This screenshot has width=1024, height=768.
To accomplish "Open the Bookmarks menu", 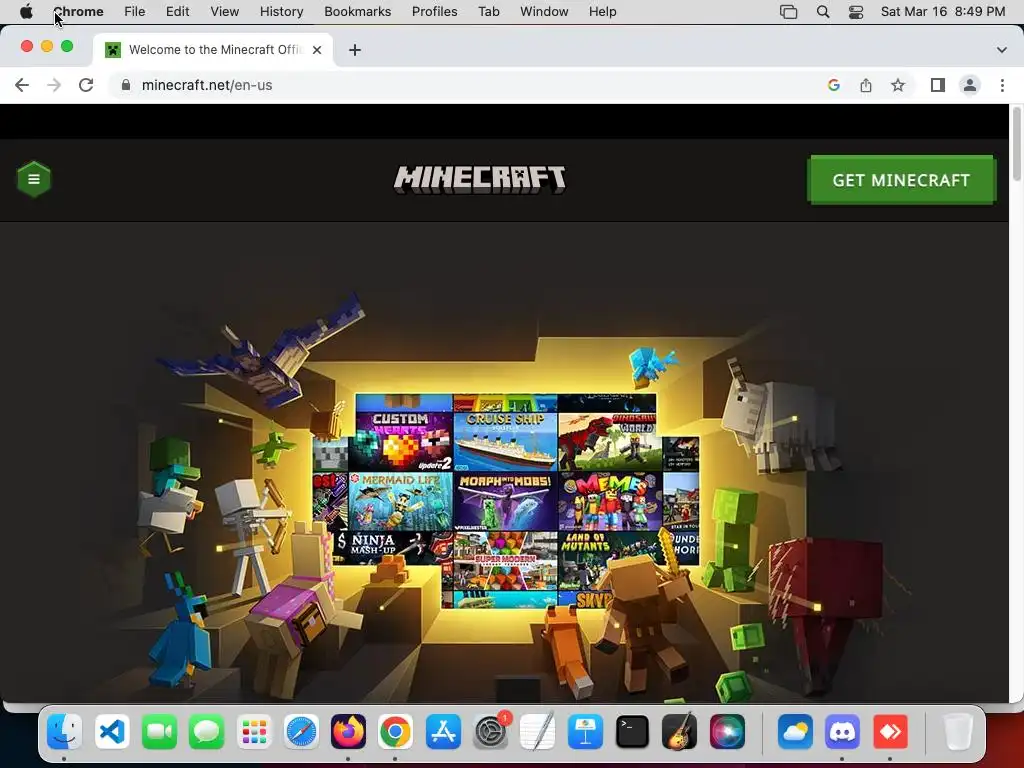I will click(x=358, y=12).
